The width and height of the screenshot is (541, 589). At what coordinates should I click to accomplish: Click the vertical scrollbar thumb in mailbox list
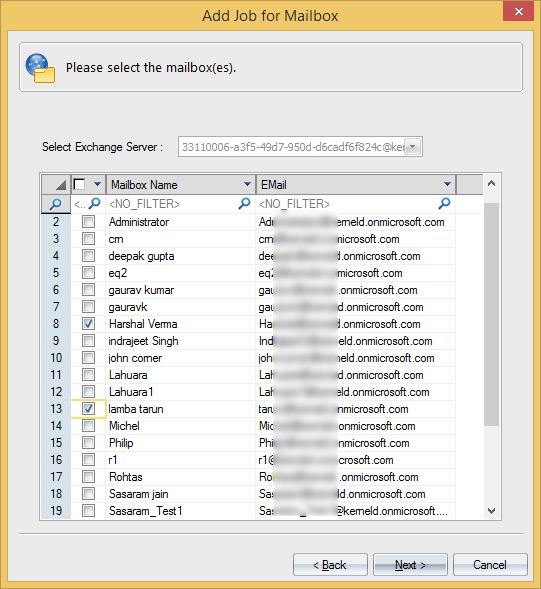pyautogui.click(x=491, y=314)
